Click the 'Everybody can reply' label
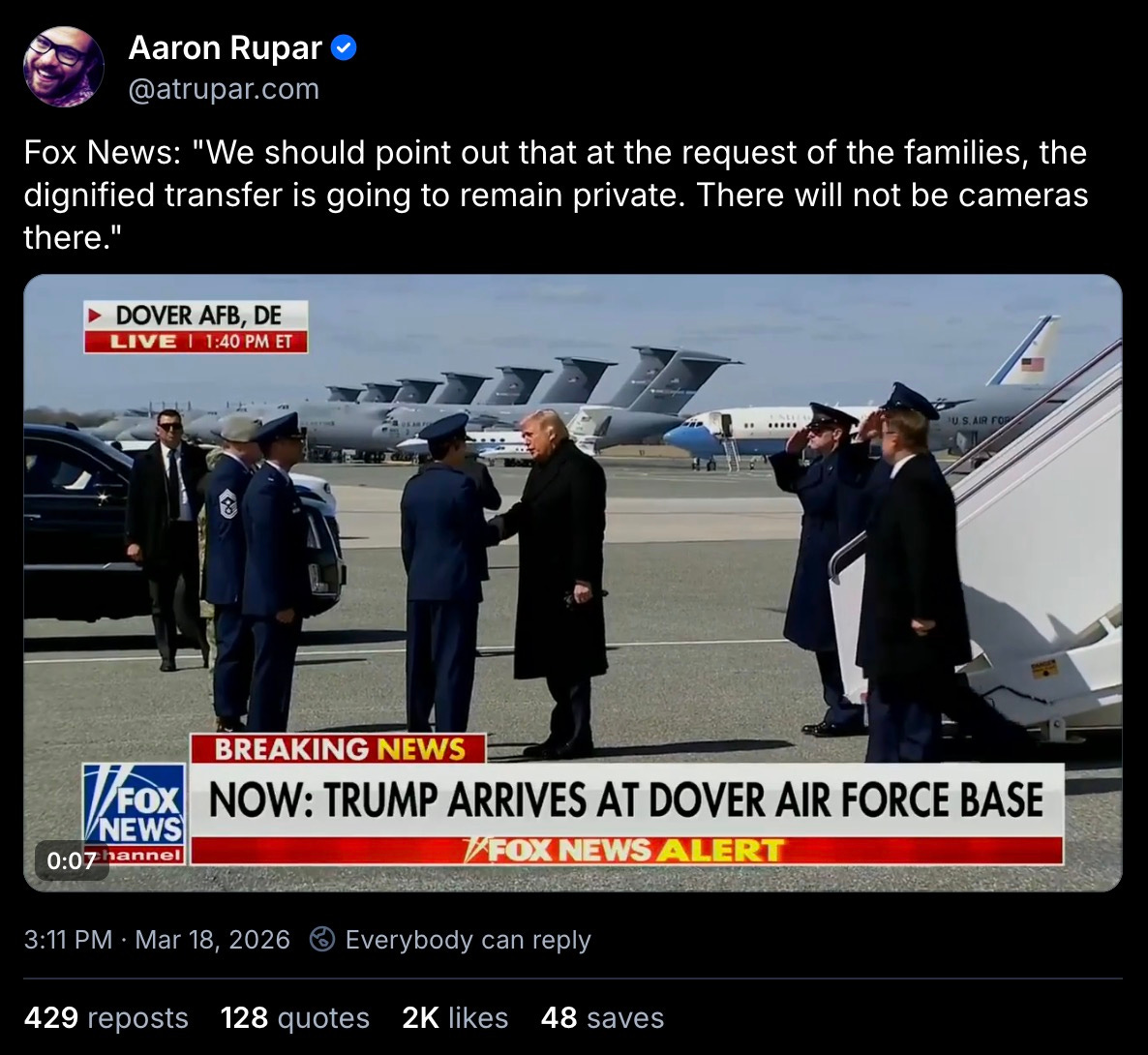Screen dimensions: 1148x1055 pyautogui.click(x=468, y=939)
